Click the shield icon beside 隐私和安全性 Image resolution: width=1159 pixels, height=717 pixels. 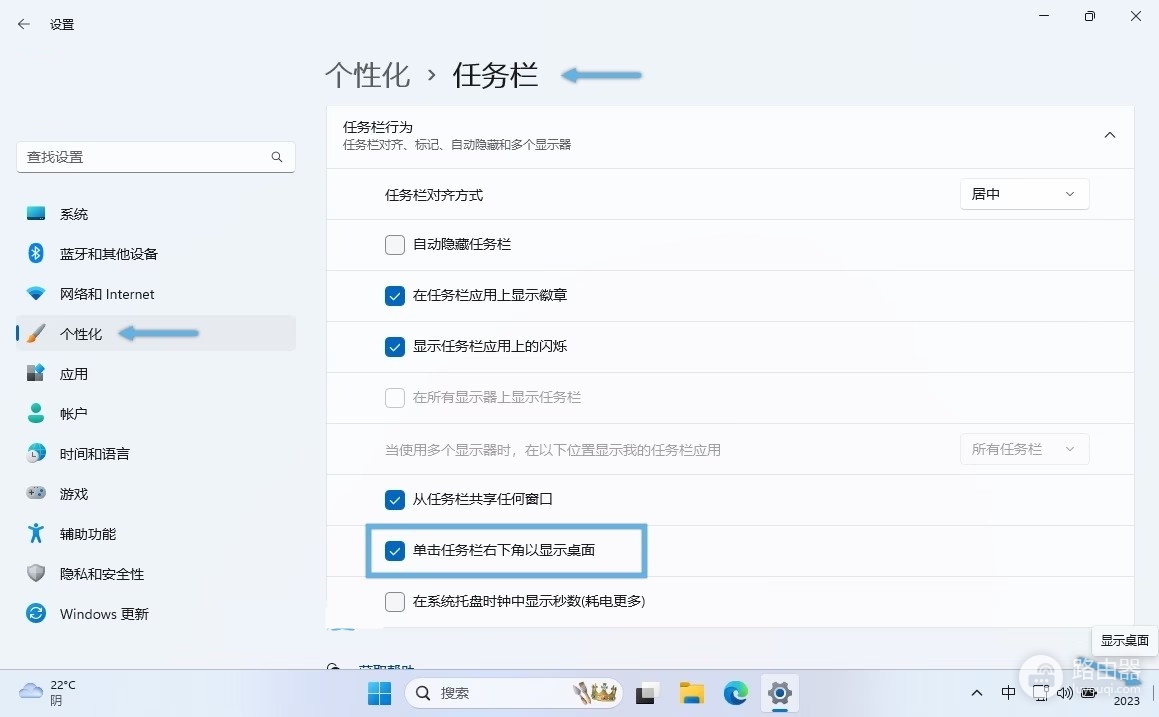click(35, 574)
